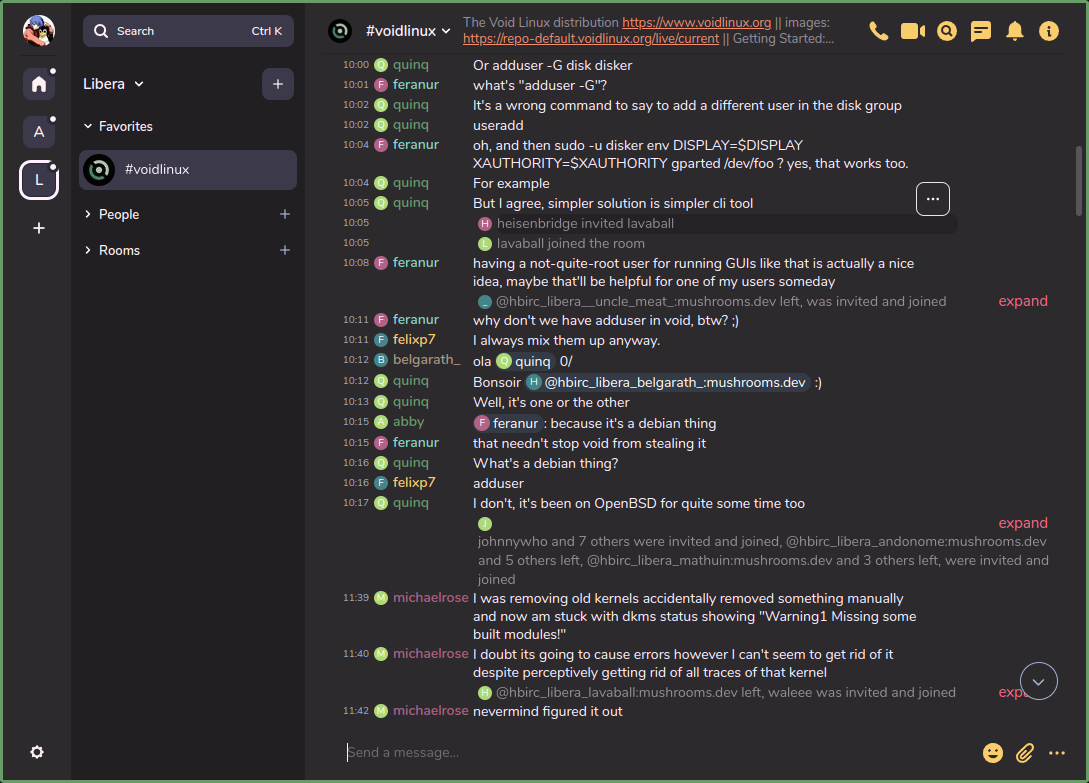Click 'What's a debian thing?' message

coord(545,463)
